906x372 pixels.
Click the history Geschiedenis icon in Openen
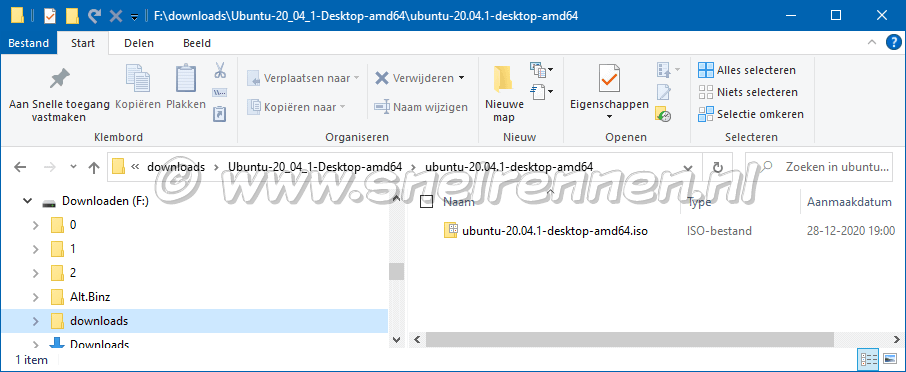(x=663, y=114)
